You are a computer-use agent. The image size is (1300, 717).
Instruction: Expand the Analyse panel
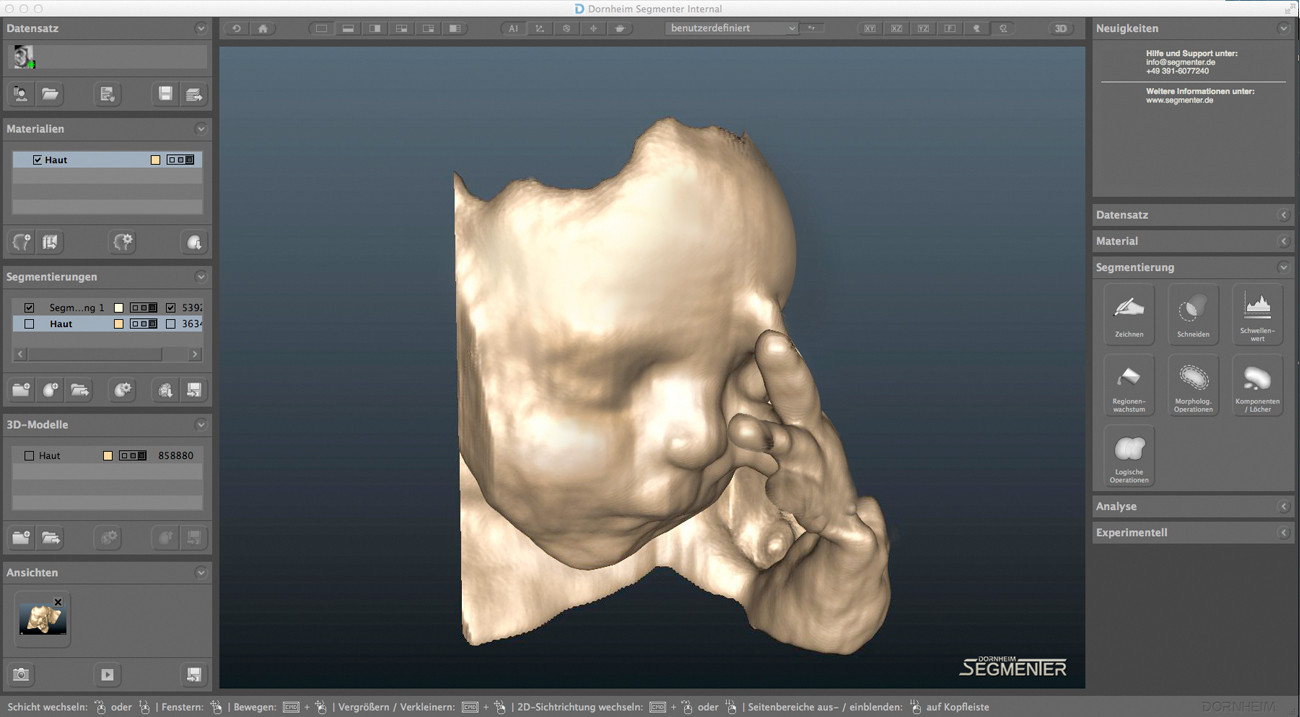pyautogui.click(x=1190, y=507)
